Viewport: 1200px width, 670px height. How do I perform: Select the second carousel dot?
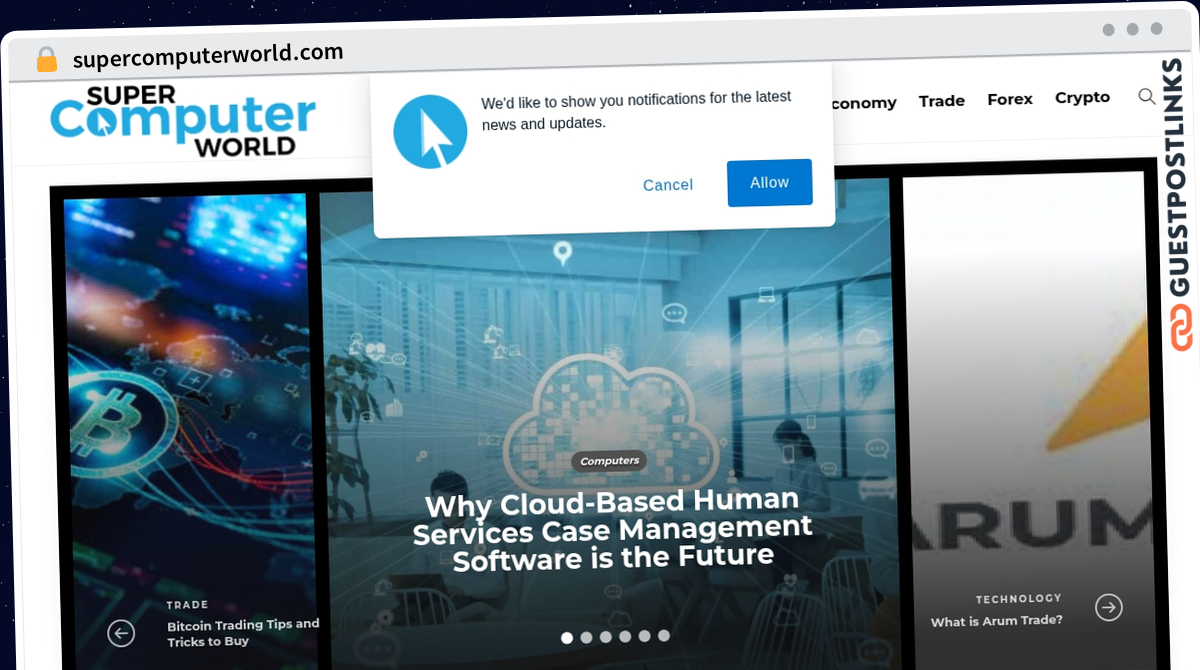586,637
